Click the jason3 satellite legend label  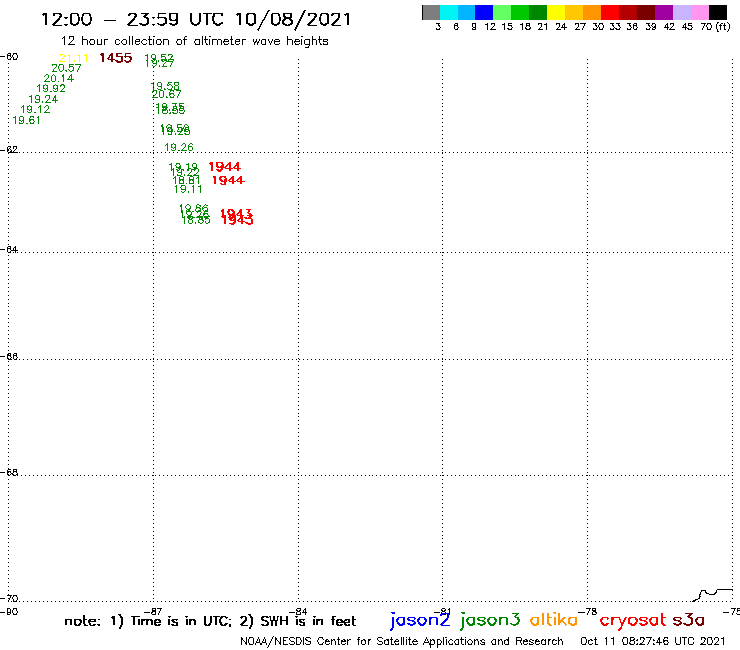(490, 620)
